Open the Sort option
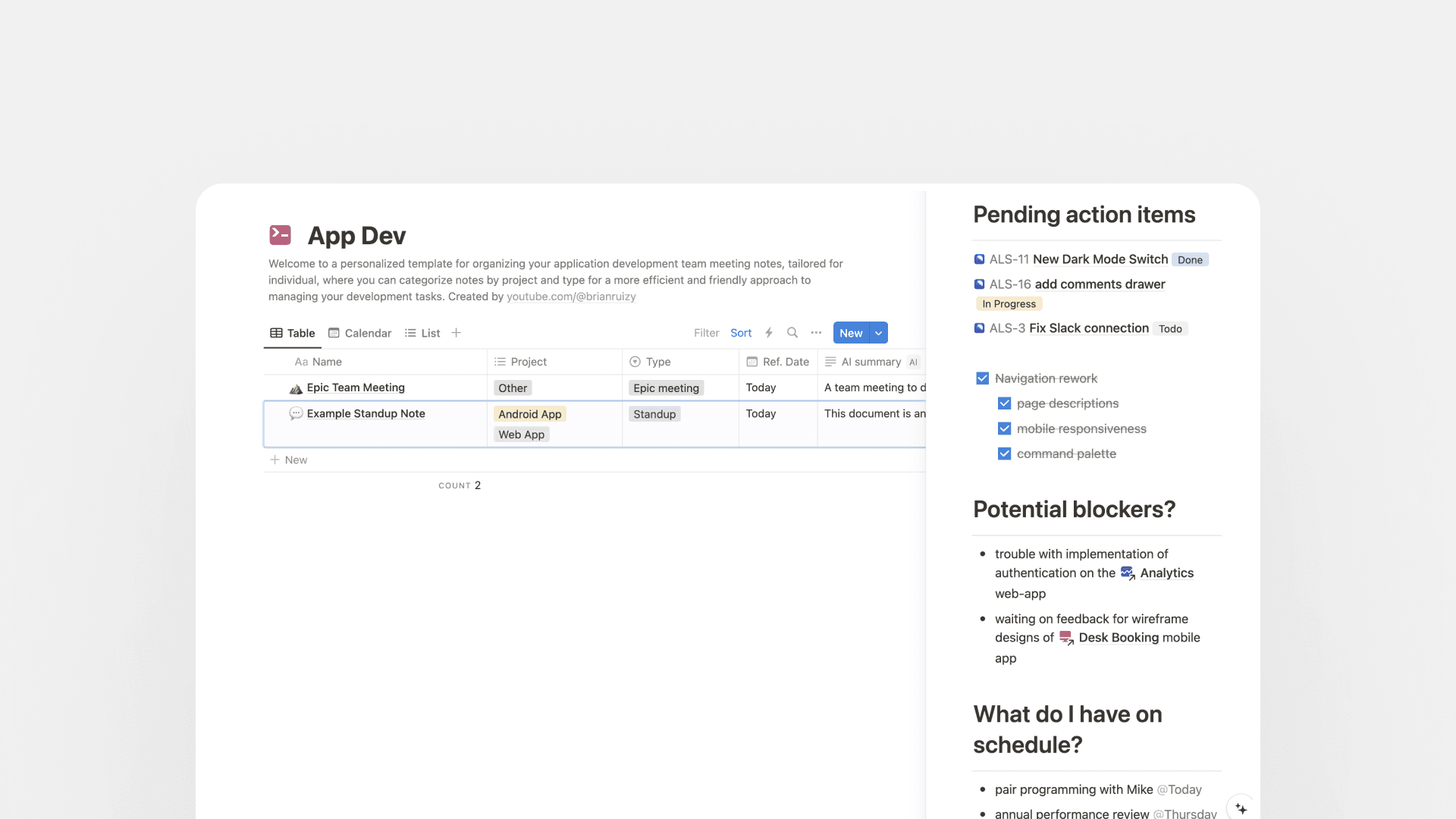This screenshot has height=819, width=1456. pos(741,333)
